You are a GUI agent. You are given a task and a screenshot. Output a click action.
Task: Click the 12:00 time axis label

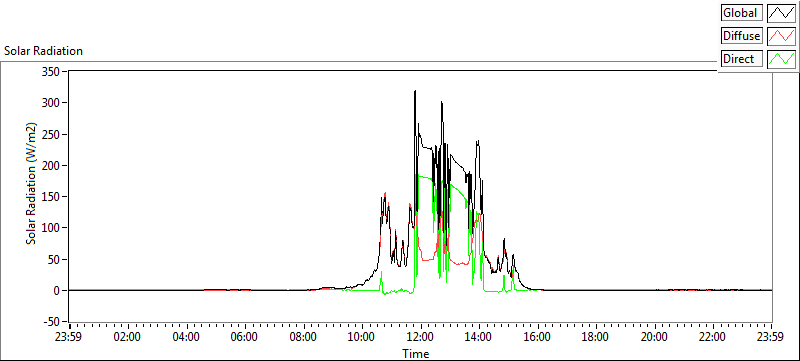421,337
